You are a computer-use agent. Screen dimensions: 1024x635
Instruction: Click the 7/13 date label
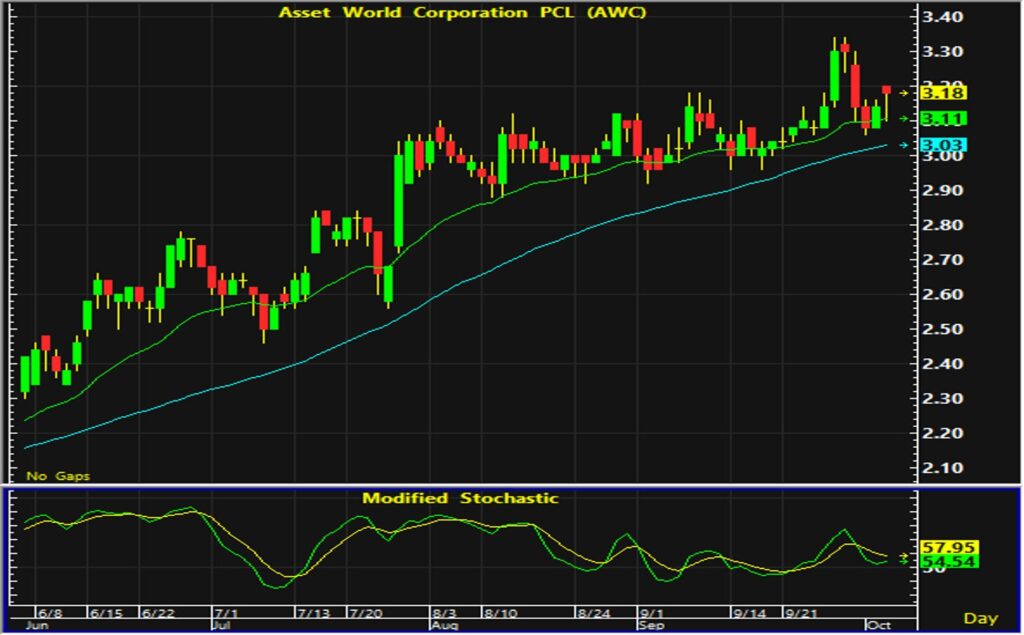pyautogui.click(x=313, y=613)
